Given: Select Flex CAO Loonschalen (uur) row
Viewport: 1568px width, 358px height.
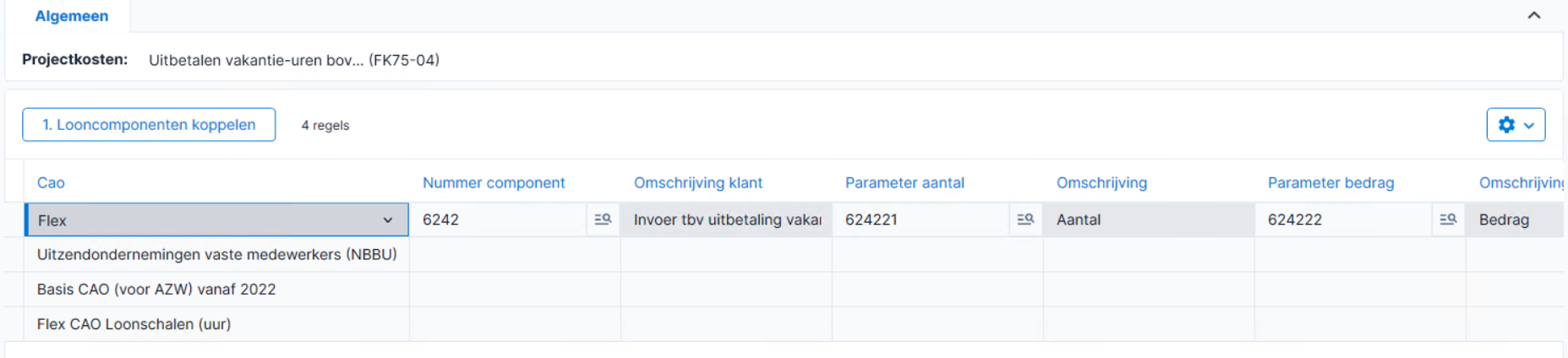Looking at the screenshot, I should (217, 323).
